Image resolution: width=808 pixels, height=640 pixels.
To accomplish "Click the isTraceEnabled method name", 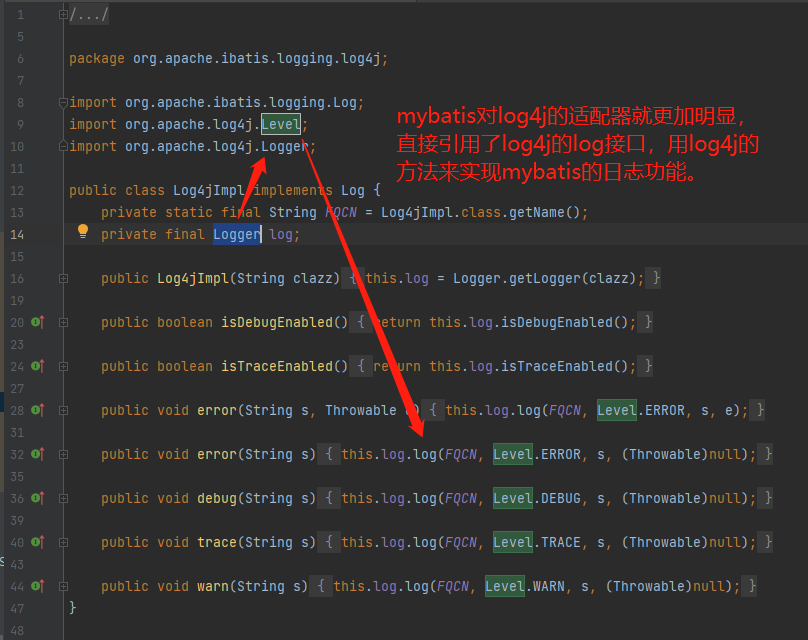I will coord(277,366).
